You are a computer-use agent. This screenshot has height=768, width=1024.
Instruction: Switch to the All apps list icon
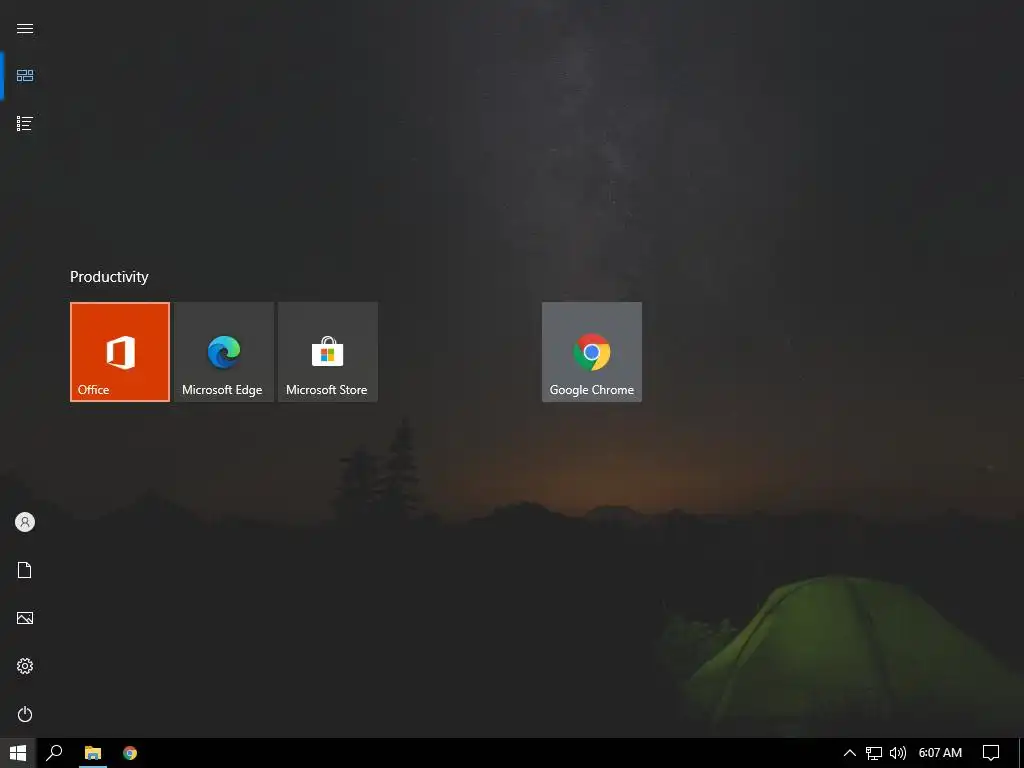click(25, 123)
